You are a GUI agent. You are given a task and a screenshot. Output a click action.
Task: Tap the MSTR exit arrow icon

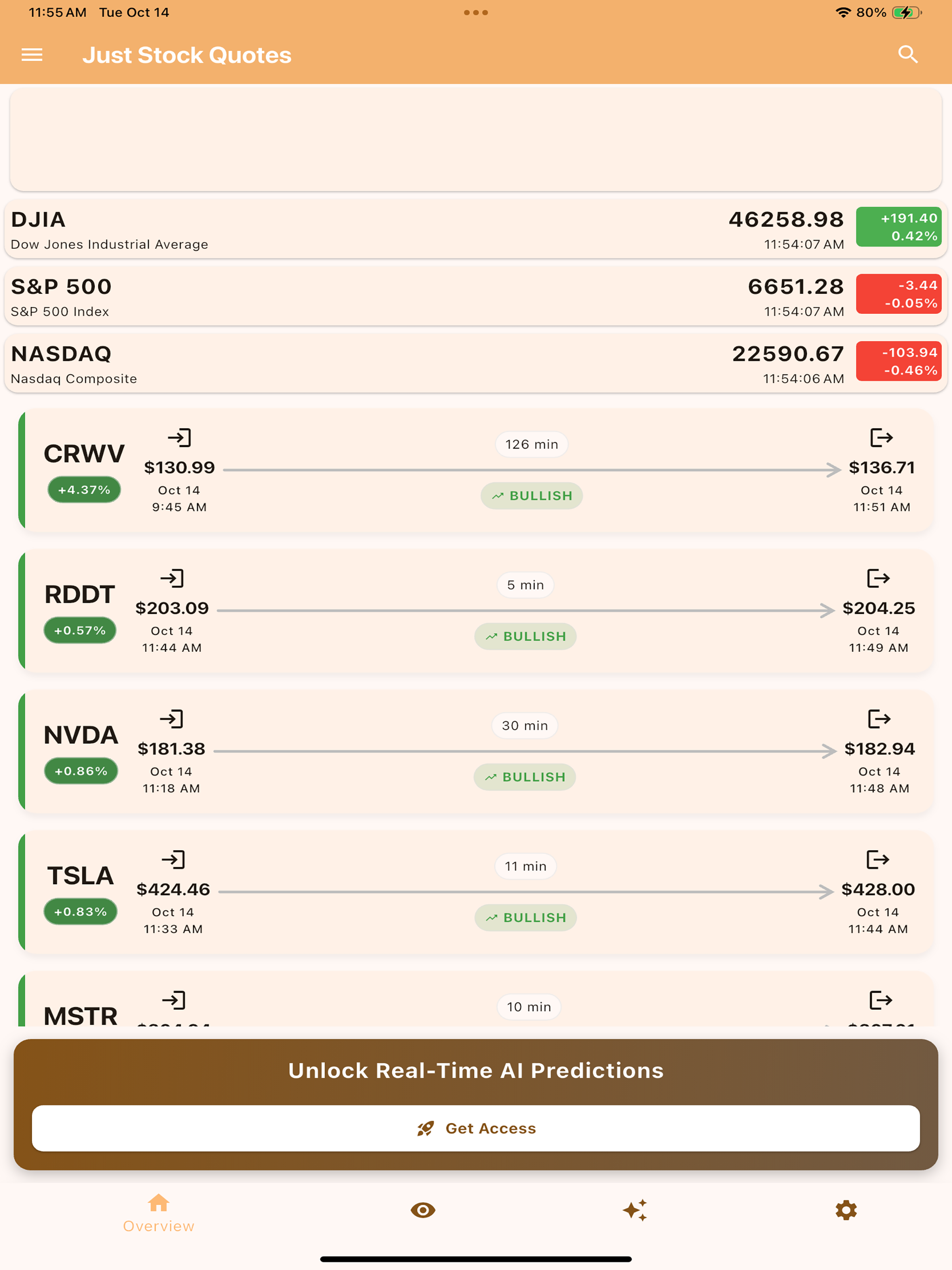coord(881,1000)
